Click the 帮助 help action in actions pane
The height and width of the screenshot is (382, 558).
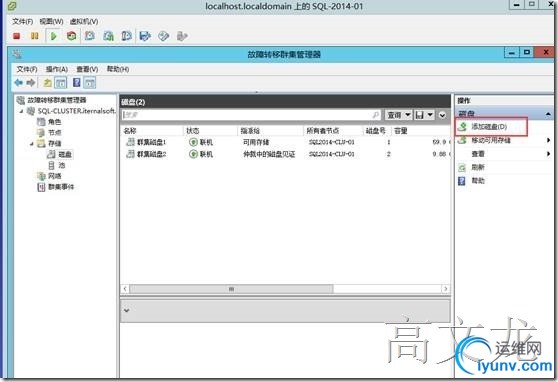click(478, 181)
